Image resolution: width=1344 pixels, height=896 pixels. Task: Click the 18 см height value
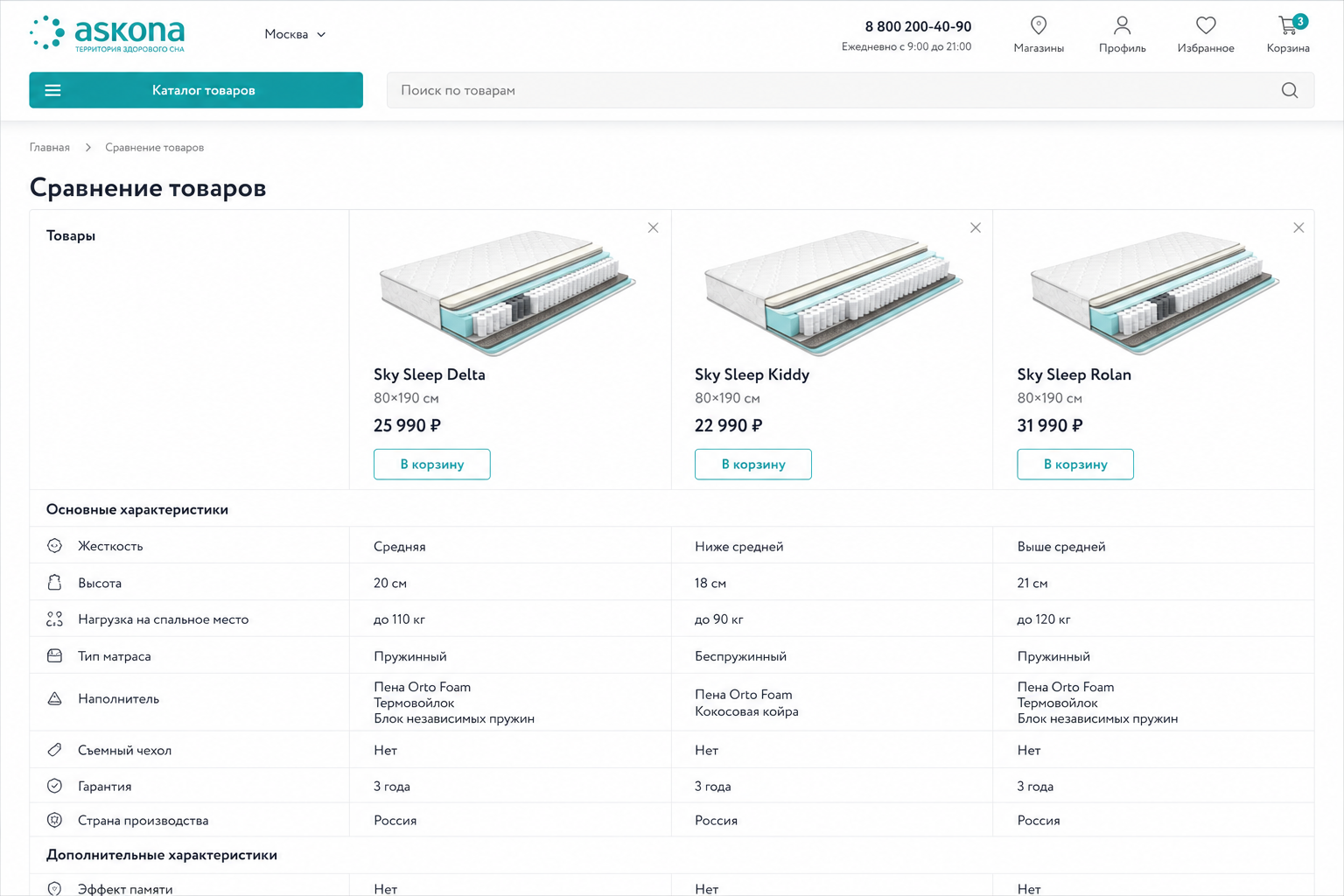point(710,583)
